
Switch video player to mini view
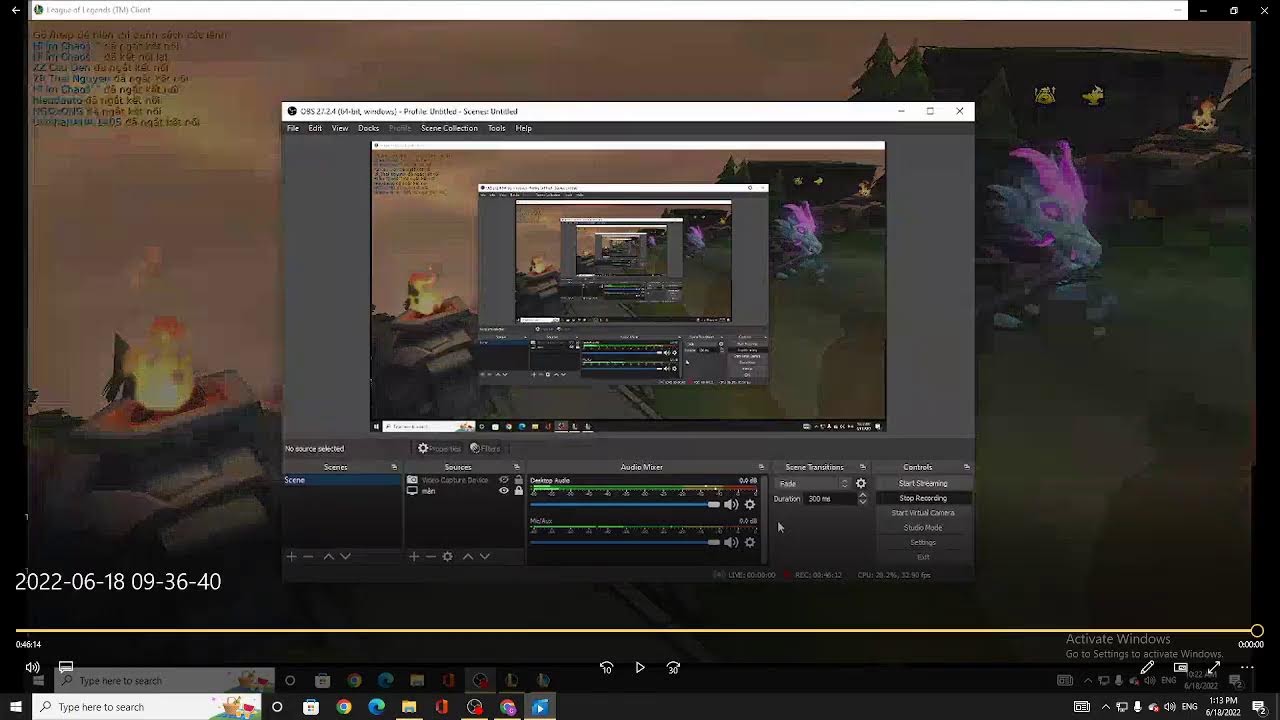[x=1181, y=667]
